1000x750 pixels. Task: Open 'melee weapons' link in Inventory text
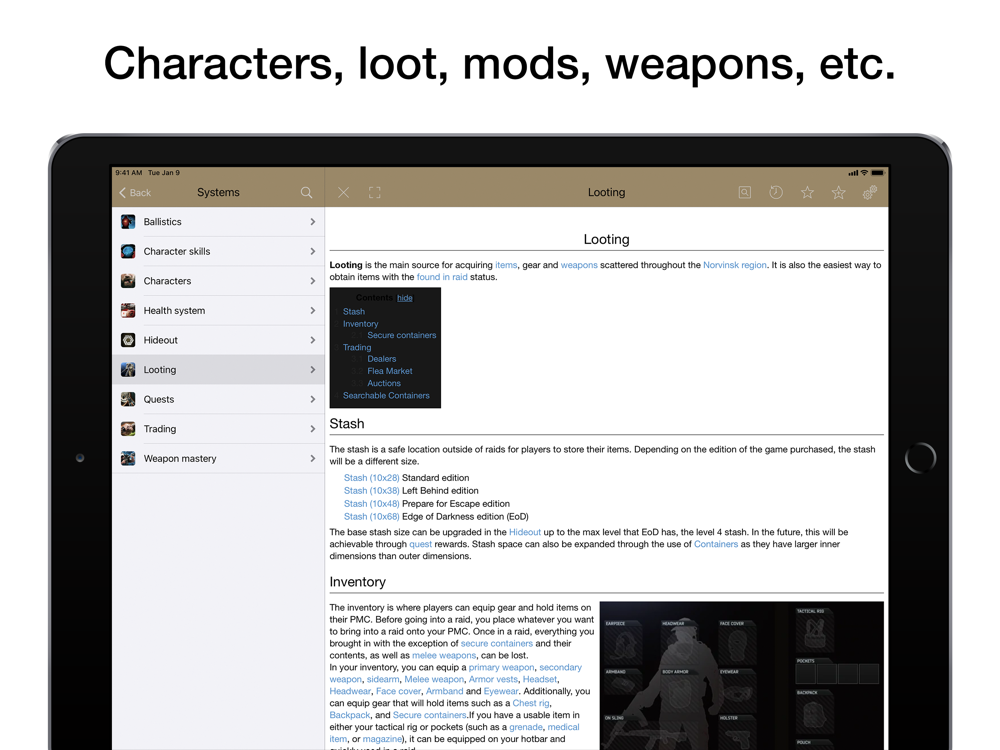[444, 655]
